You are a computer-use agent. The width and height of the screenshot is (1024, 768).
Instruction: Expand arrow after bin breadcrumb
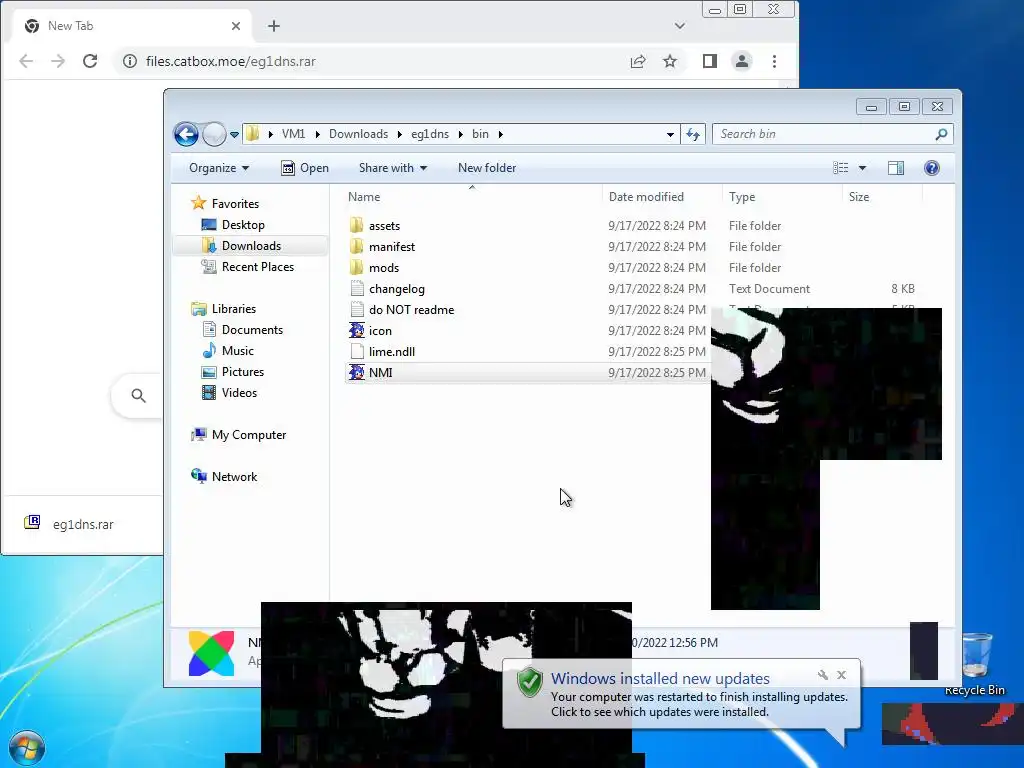(x=501, y=135)
